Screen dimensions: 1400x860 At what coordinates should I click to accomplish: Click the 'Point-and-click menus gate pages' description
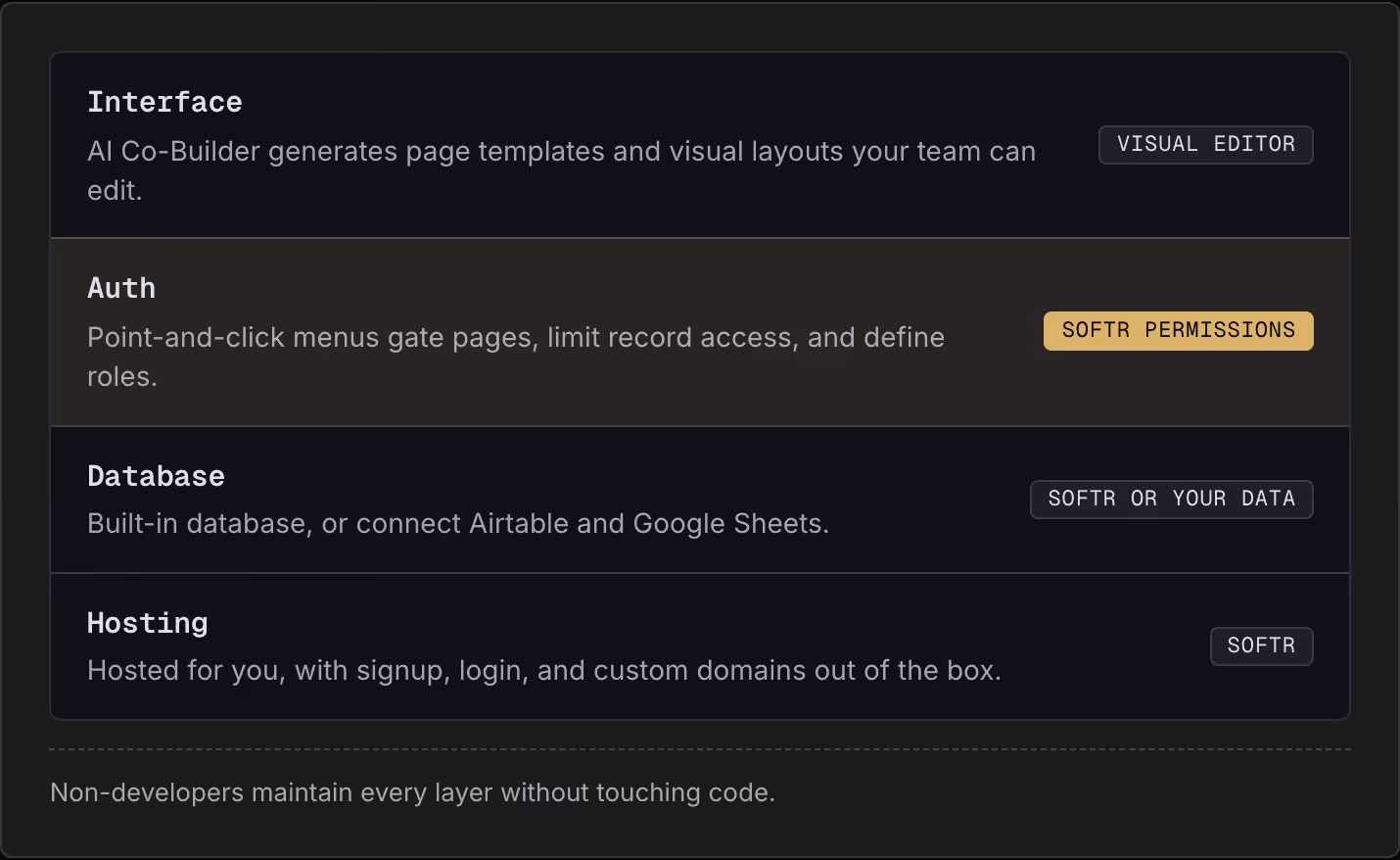(516, 357)
